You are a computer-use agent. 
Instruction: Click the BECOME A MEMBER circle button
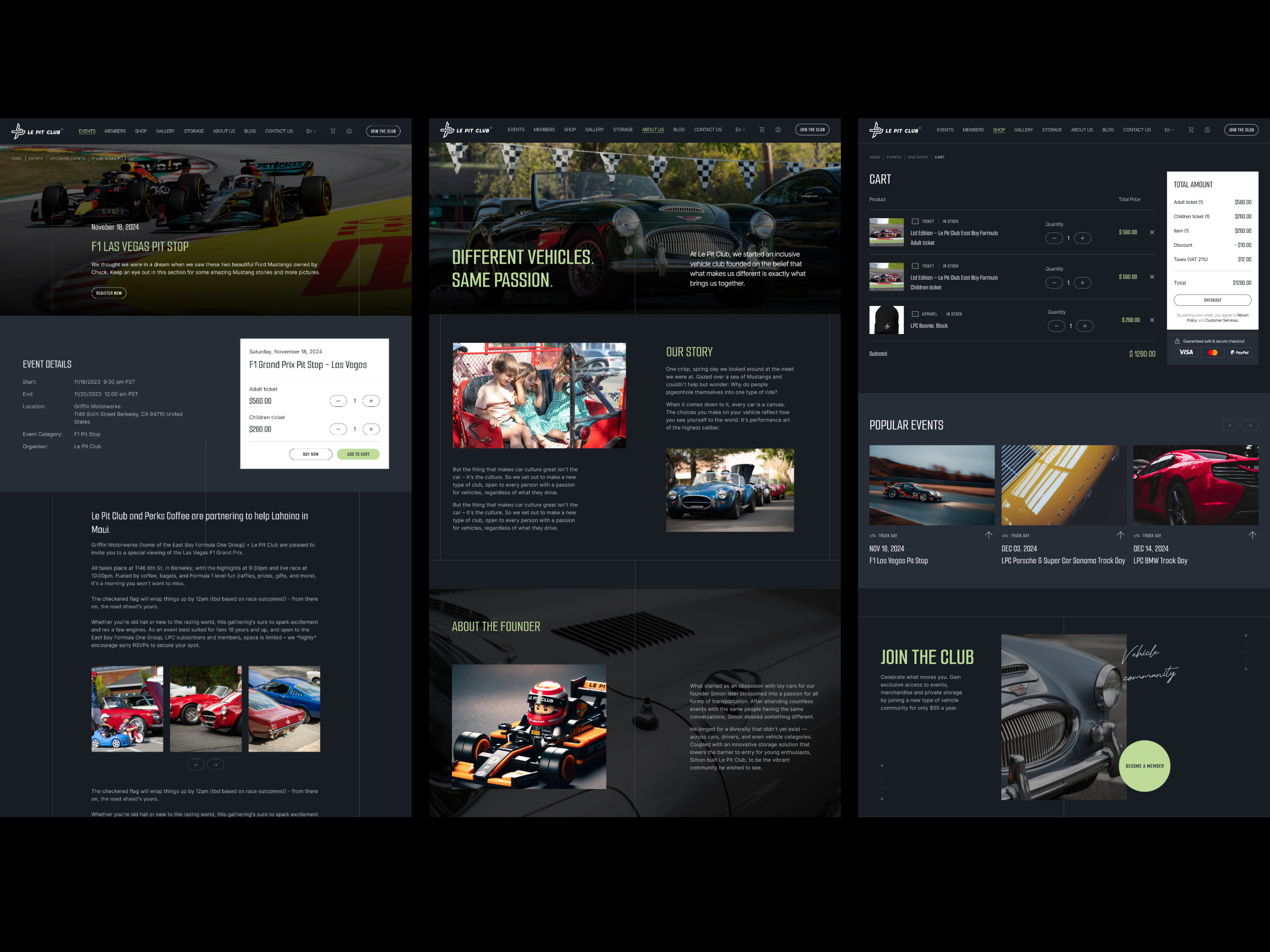pyautogui.click(x=1145, y=766)
